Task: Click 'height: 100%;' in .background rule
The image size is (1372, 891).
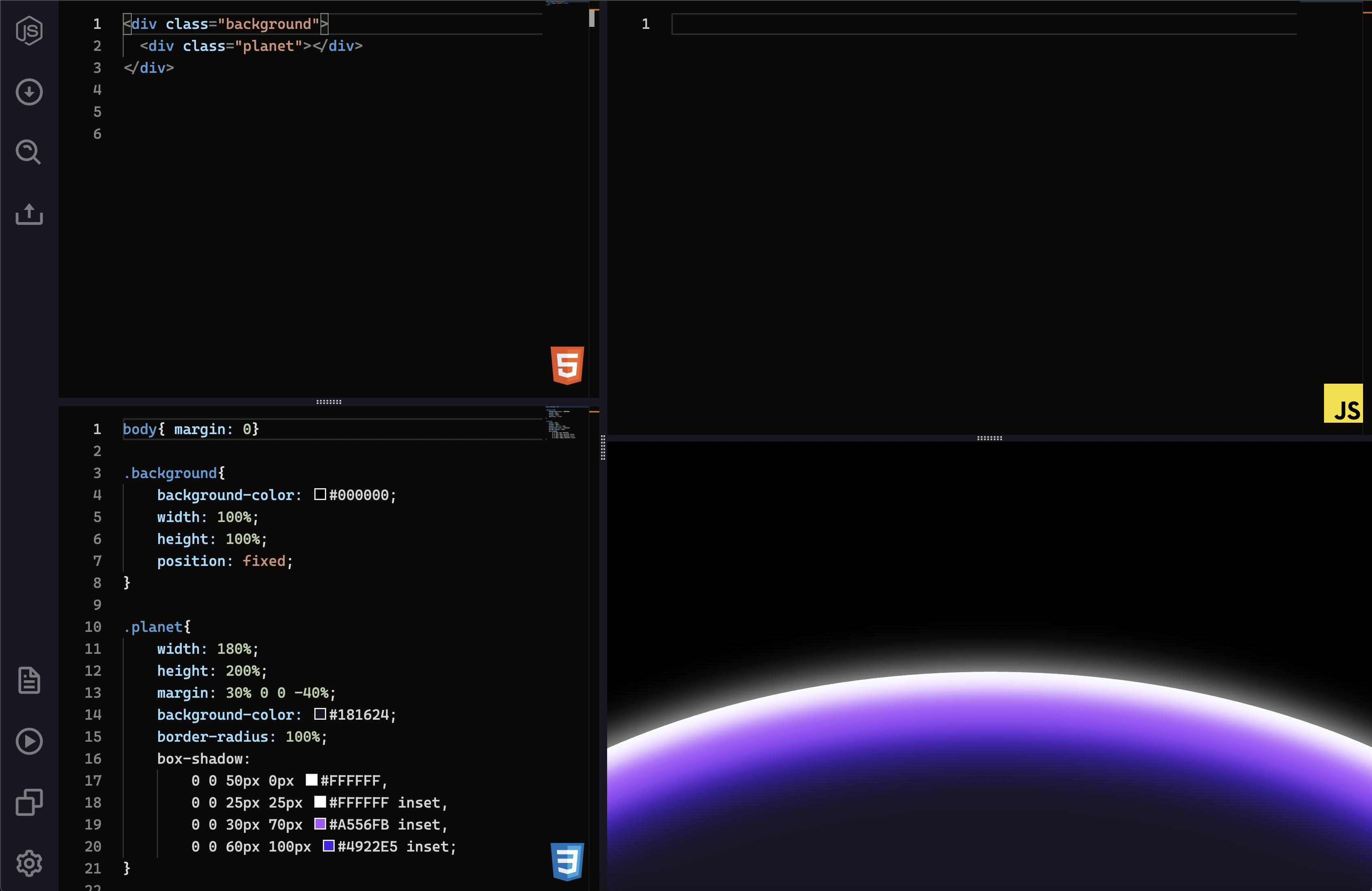Action: point(212,539)
